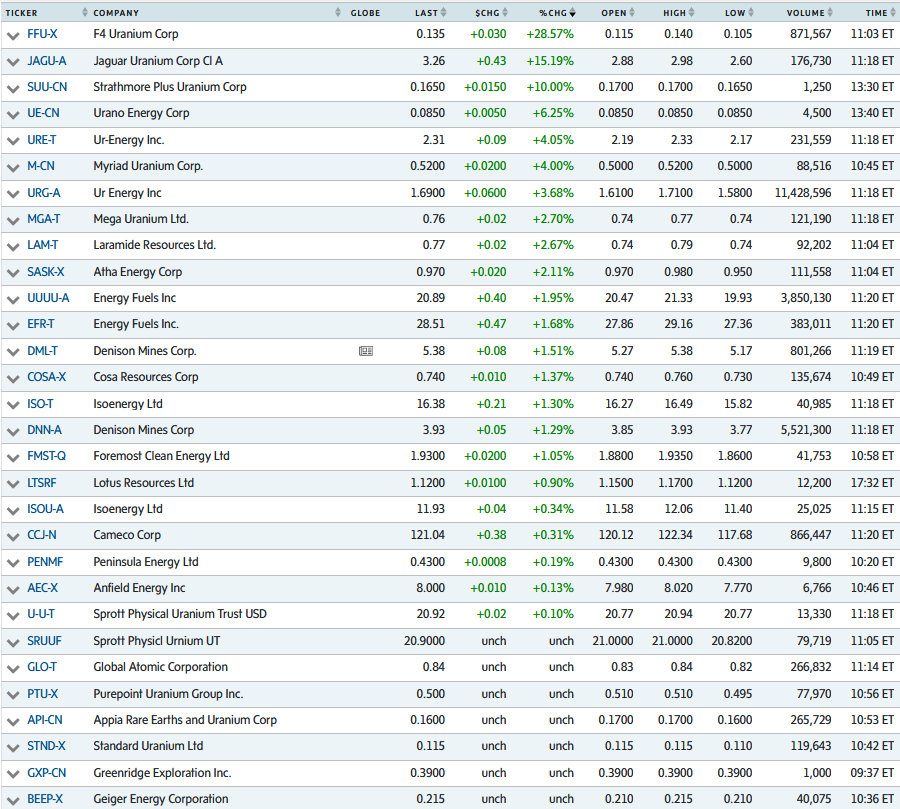Expand the MGA-T row chevron

tap(13, 220)
